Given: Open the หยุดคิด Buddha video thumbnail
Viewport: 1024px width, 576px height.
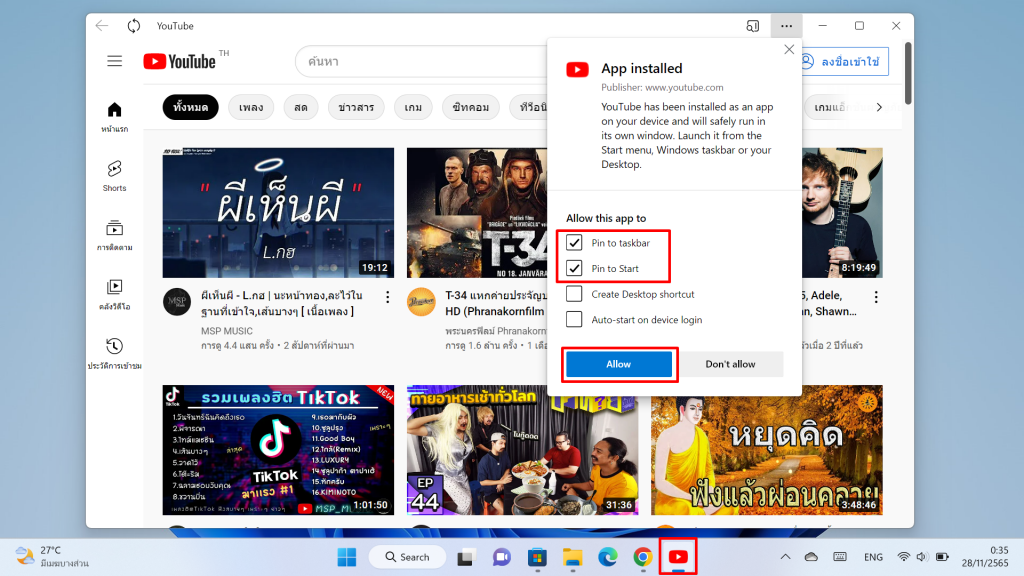Looking at the screenshot, I should (x=767, y=450).
